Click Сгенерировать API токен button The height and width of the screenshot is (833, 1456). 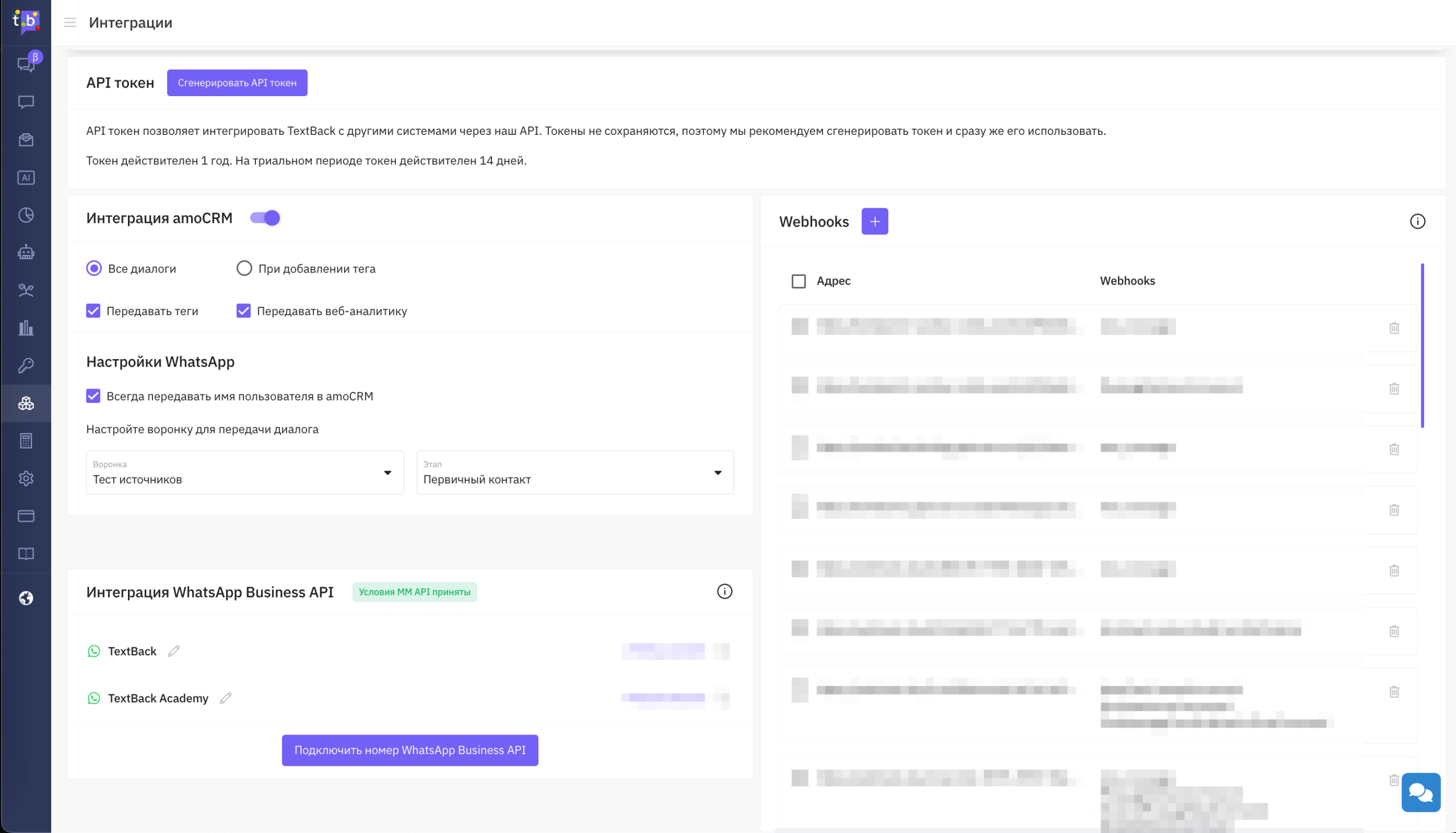237,83
